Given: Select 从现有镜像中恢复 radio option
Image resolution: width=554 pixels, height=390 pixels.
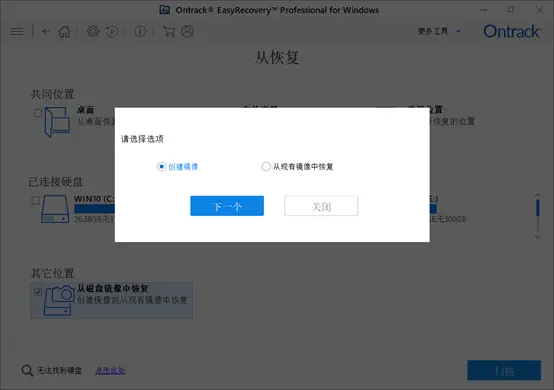Looking at the screenshot, I should click(x=266, y=166).
